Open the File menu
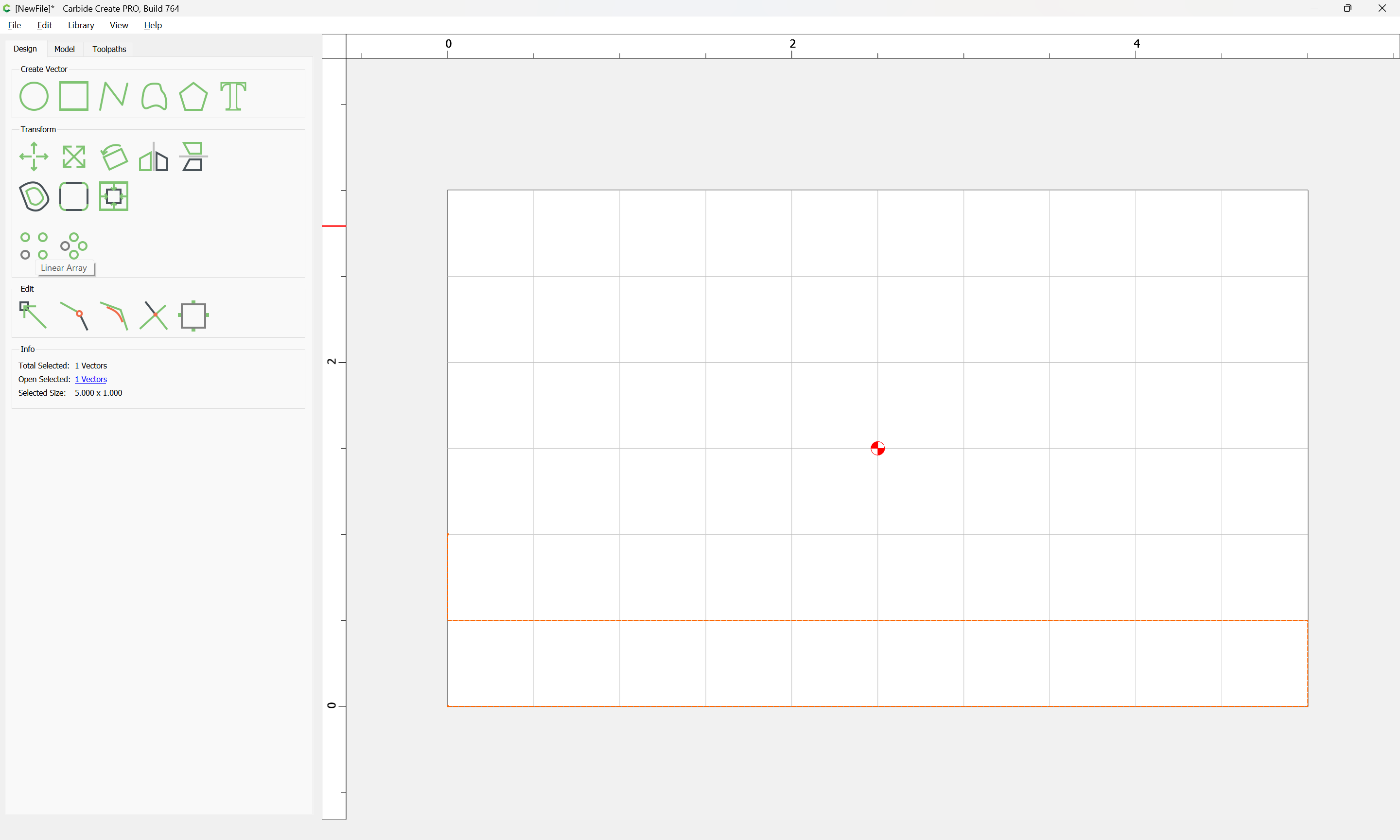The width and height of the screenshot is (1400, 840). (14, 25)
